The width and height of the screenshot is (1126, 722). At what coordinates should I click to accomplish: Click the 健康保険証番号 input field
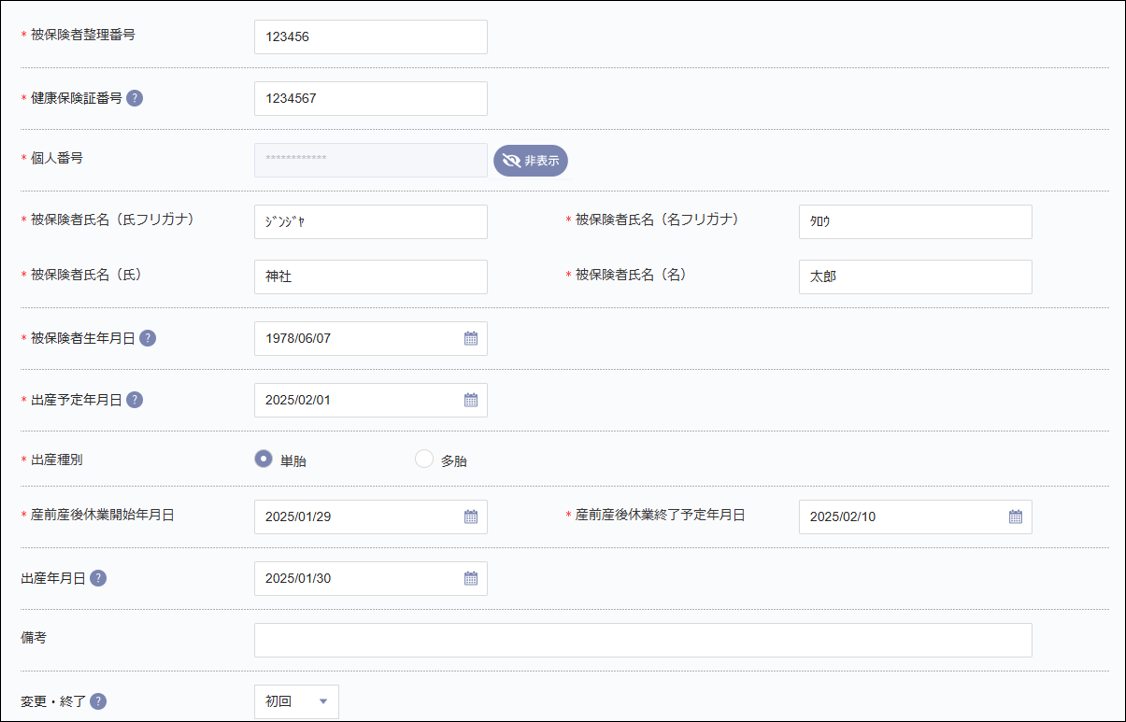pyautogui.click(x=370, y=98)
